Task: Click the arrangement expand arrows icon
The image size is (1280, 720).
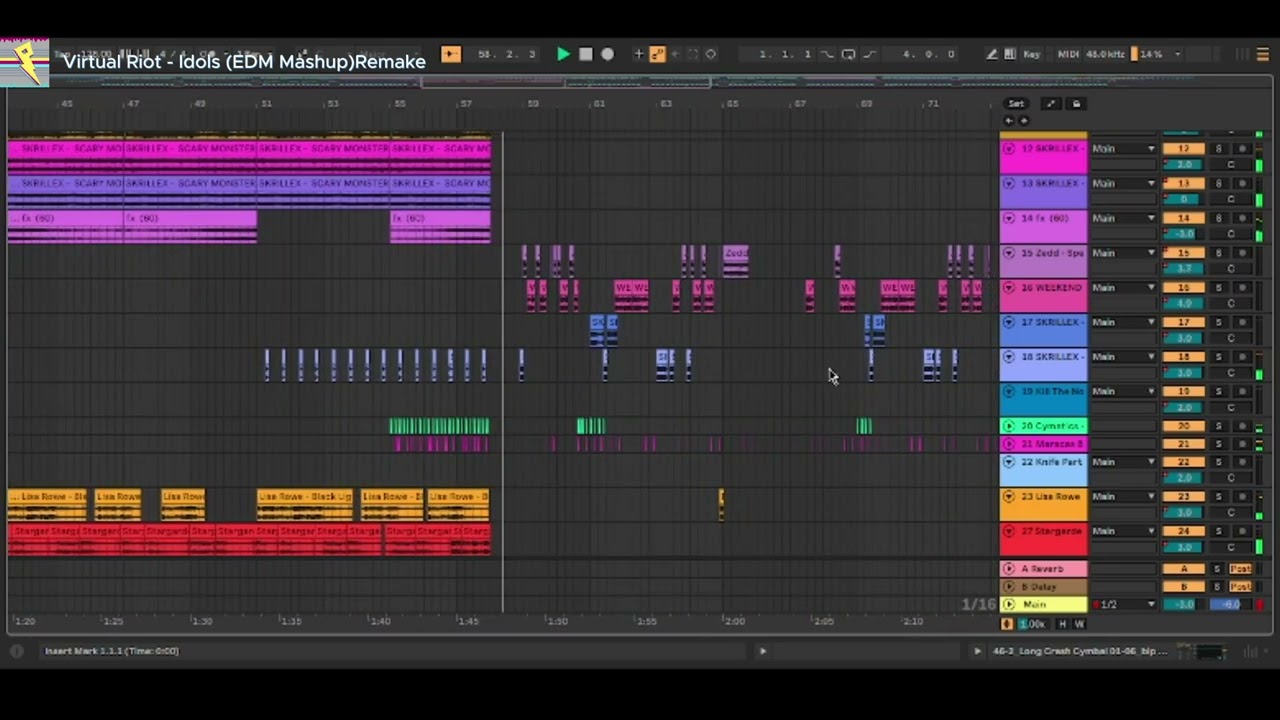Action: coord(1050,103)
